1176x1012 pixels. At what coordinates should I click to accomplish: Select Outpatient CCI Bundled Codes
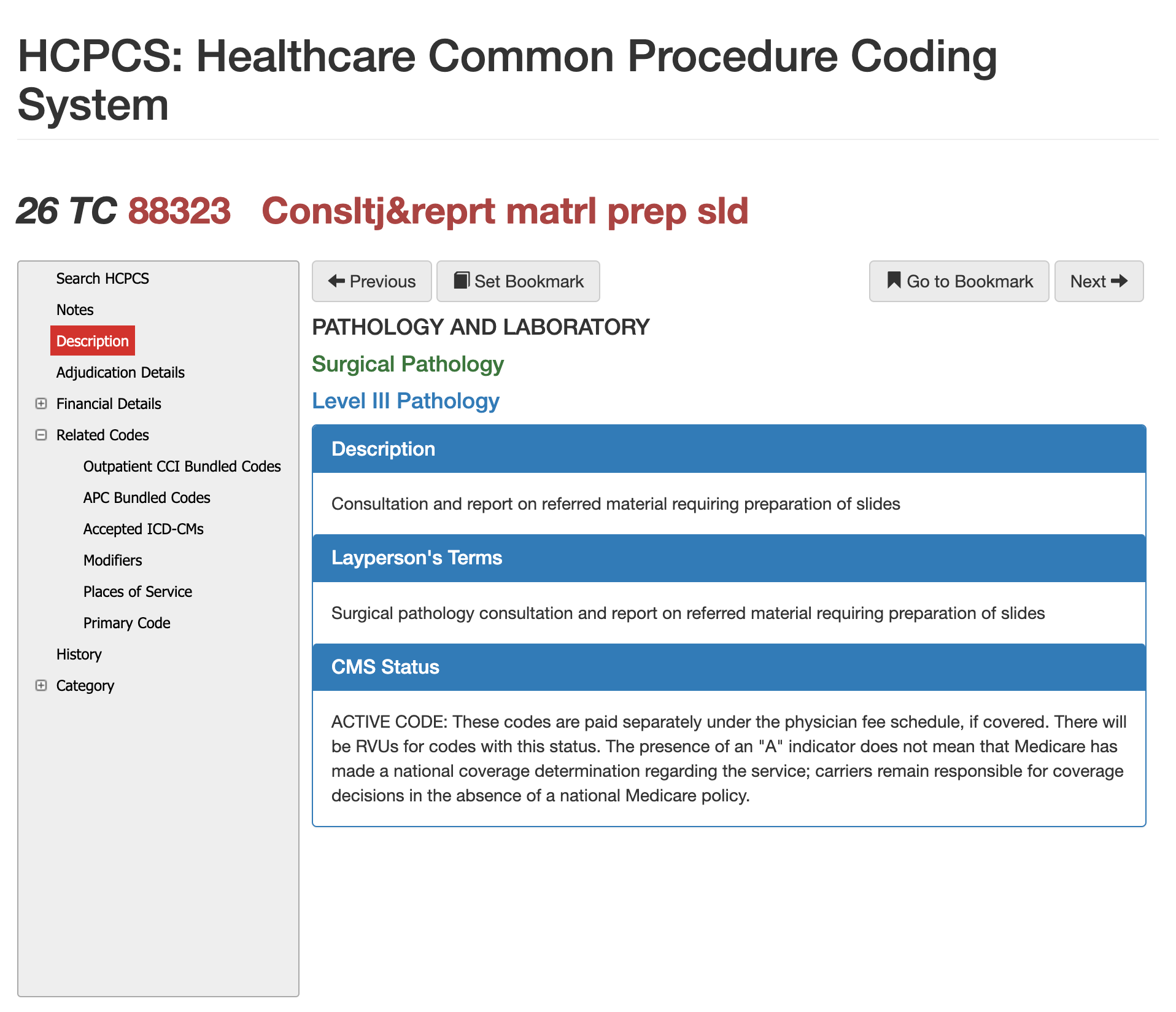(x=182, y=466)
